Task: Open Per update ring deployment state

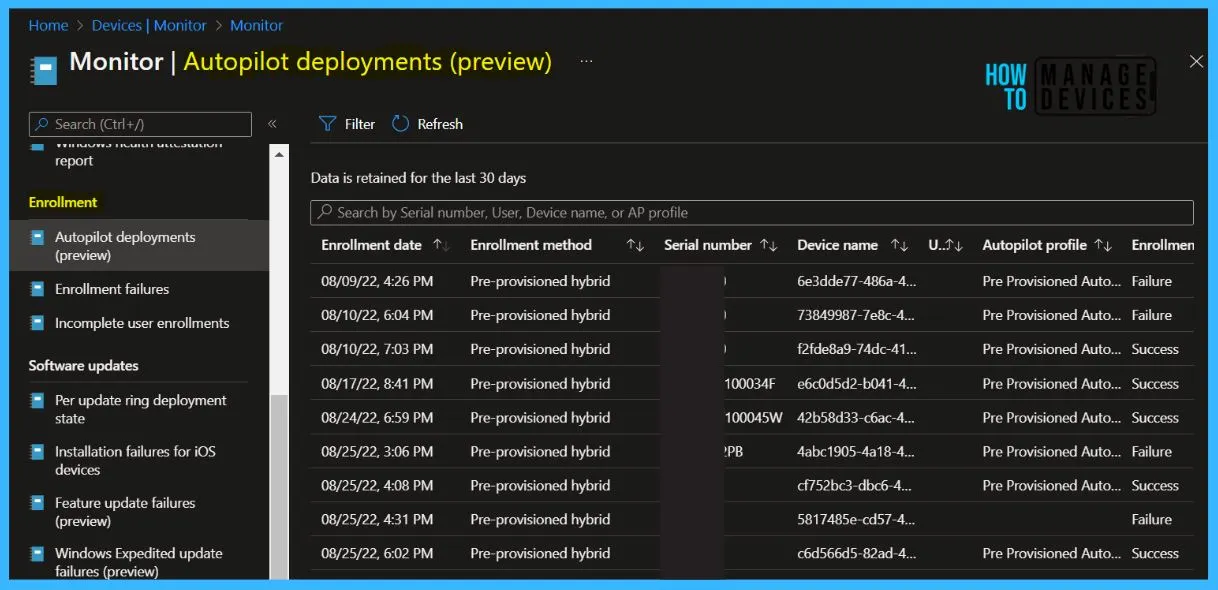Action: (x=139, y=409)
